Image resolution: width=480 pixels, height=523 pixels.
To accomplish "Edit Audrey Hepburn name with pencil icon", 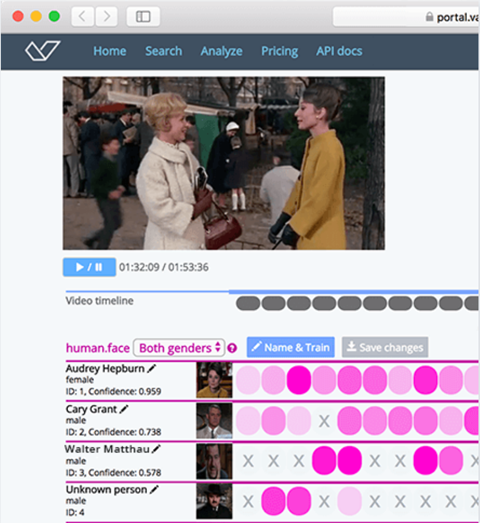I will [x=152, y=368].
